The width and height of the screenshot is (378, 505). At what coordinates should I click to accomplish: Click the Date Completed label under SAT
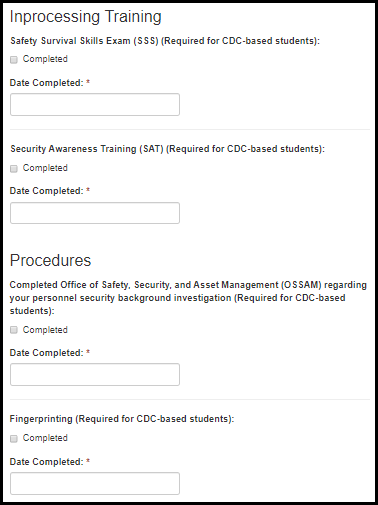tap(46, 191)
